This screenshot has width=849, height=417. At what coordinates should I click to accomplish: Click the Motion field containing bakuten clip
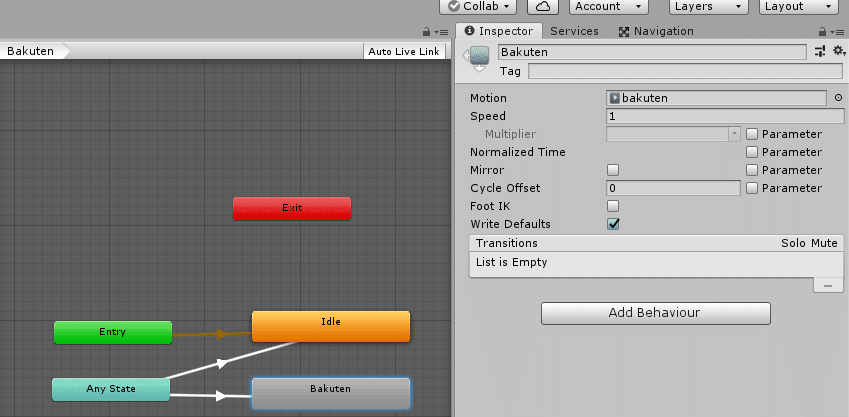coord(717,98)
